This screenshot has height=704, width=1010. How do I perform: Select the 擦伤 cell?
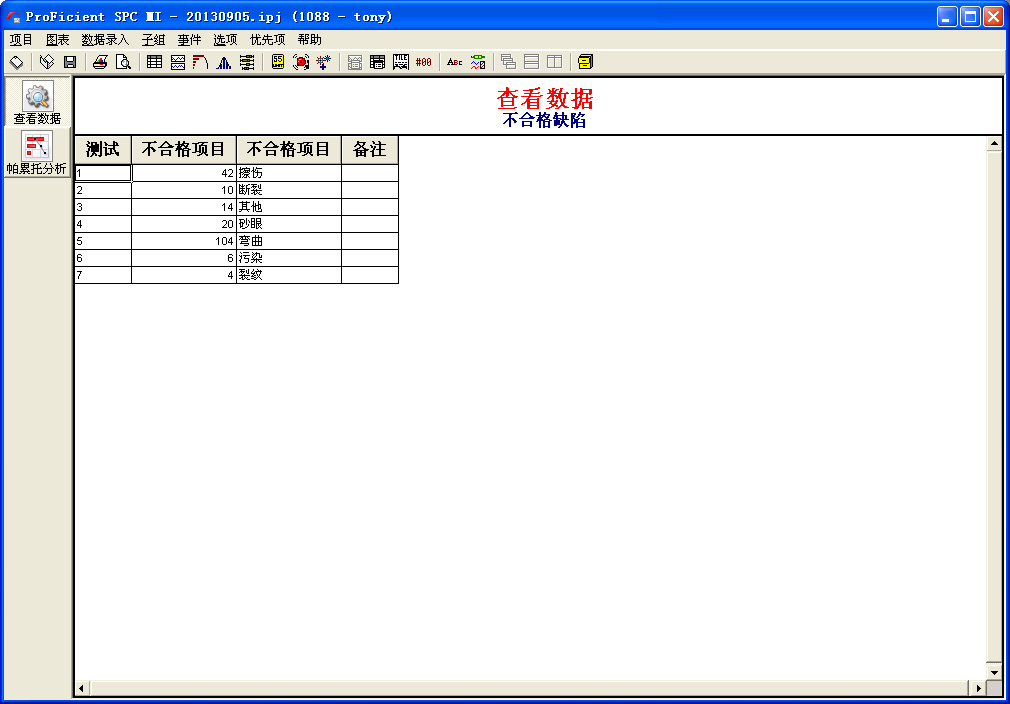point(289,173)
